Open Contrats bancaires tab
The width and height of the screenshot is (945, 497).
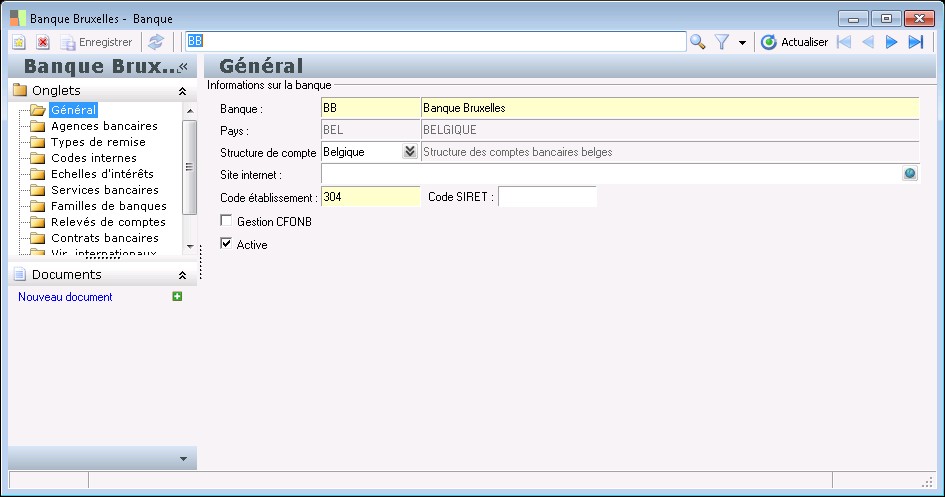tap(104, 238)
